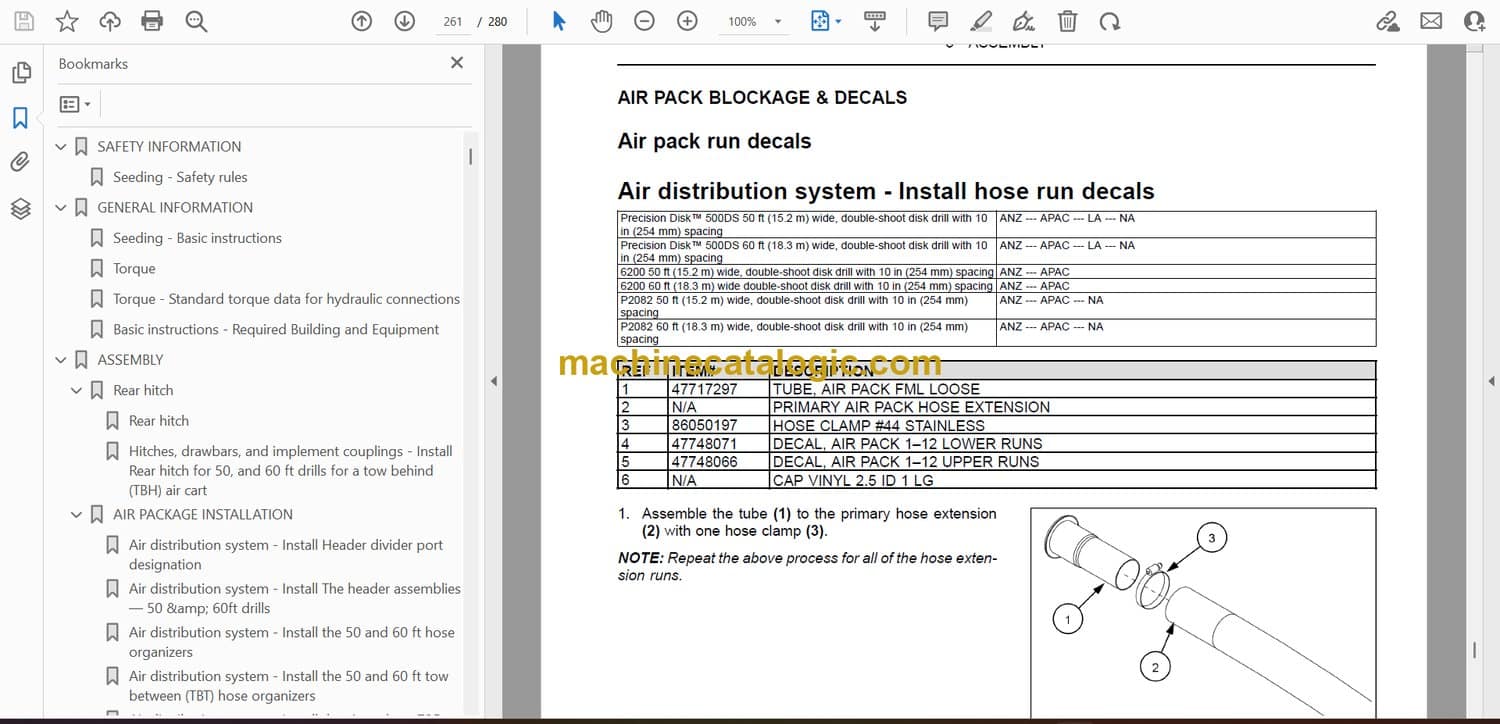Open the find text search tool
1500x724 pixels.
pyautogui.click(x=196, y=21)
